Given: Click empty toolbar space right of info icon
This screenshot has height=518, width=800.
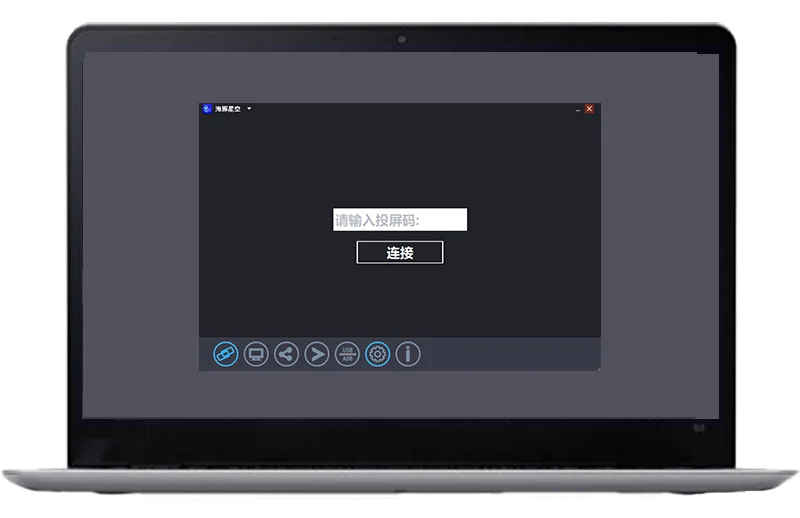Looking at the screenshot, I should click(510, 354).
